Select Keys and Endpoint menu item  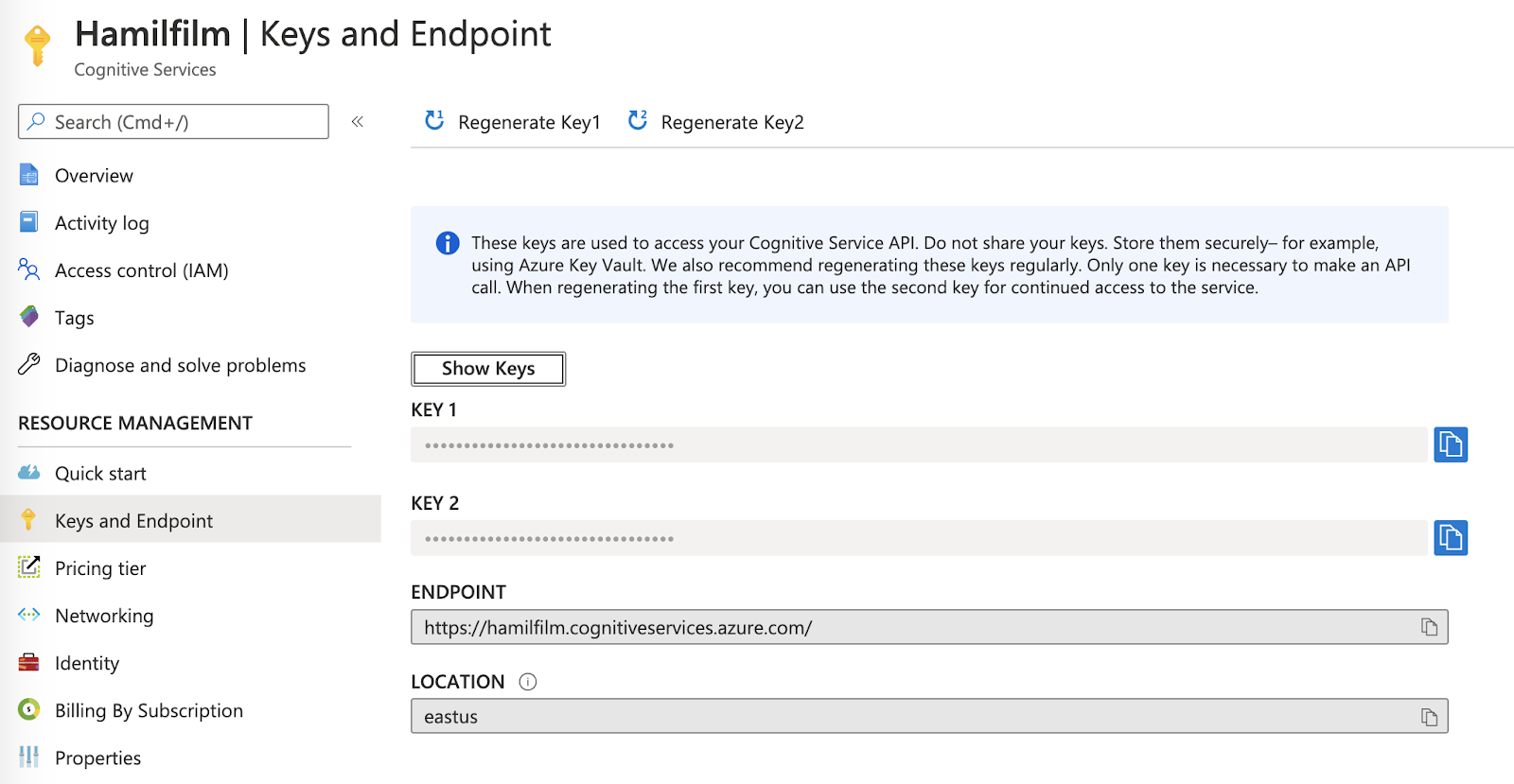pyautogui.click(x=190, y=519)
